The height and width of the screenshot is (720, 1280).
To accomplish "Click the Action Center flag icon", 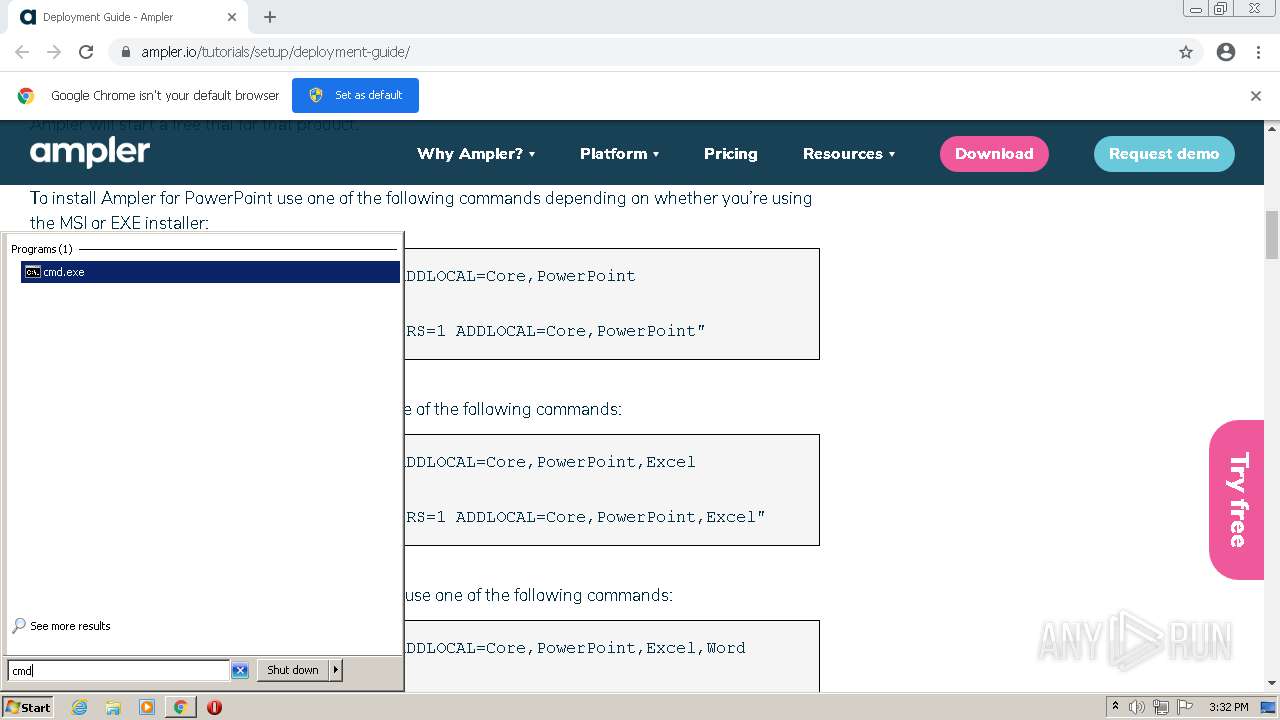I will click(x=1185, y=707).
